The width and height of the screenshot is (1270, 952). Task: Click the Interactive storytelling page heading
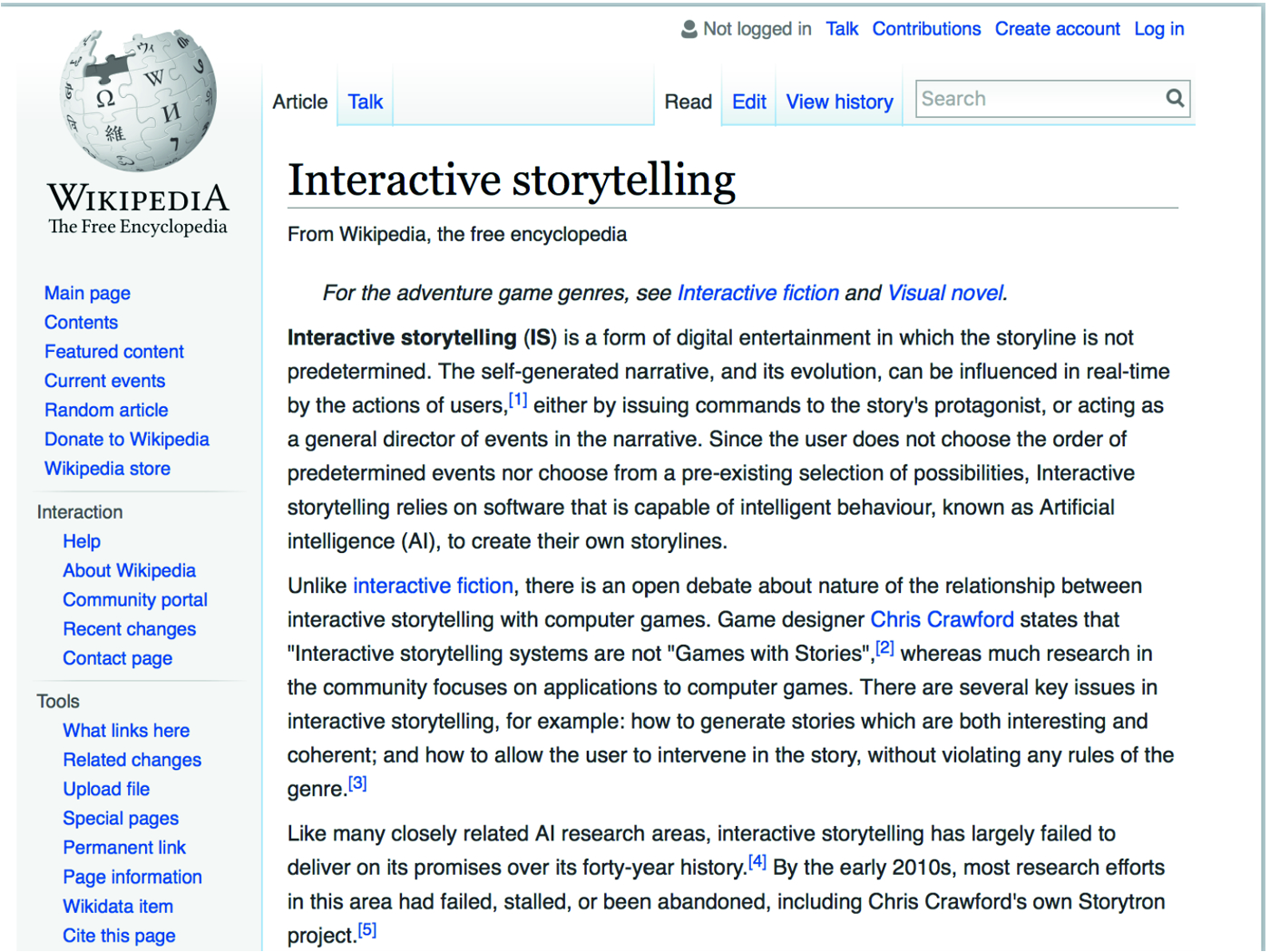[x=512, y=180]
